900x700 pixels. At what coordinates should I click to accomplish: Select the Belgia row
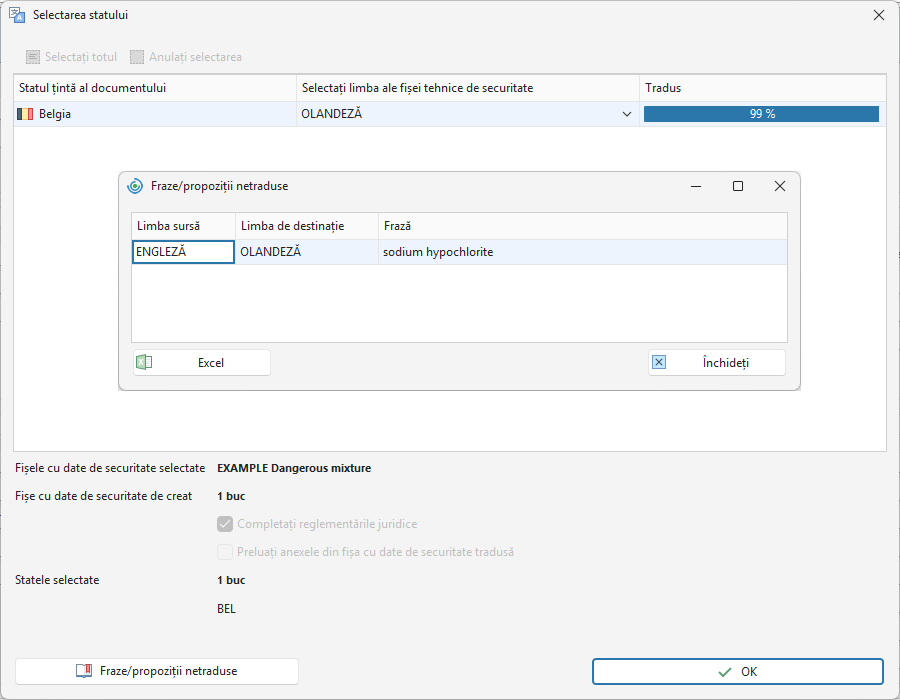(x=450, y=114)
